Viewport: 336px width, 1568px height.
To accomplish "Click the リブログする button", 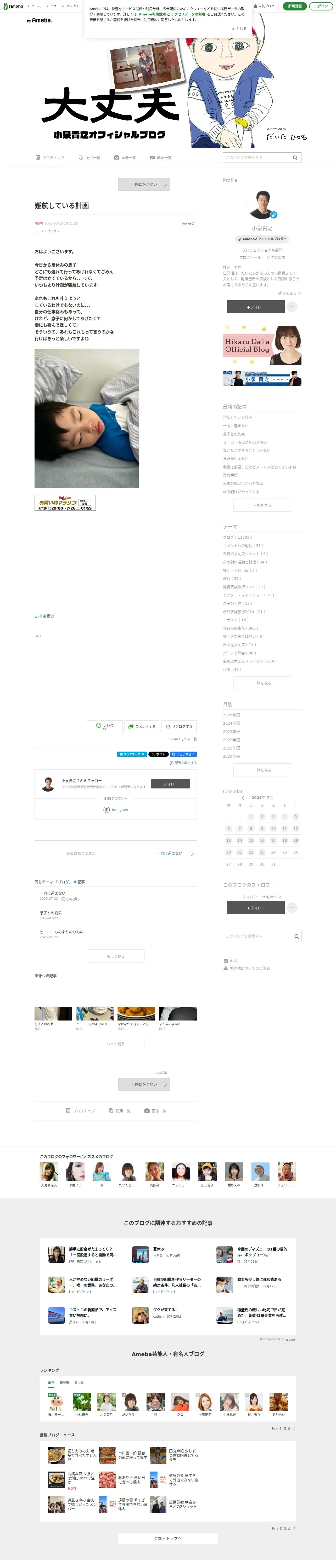I will [x=179, y=726].
